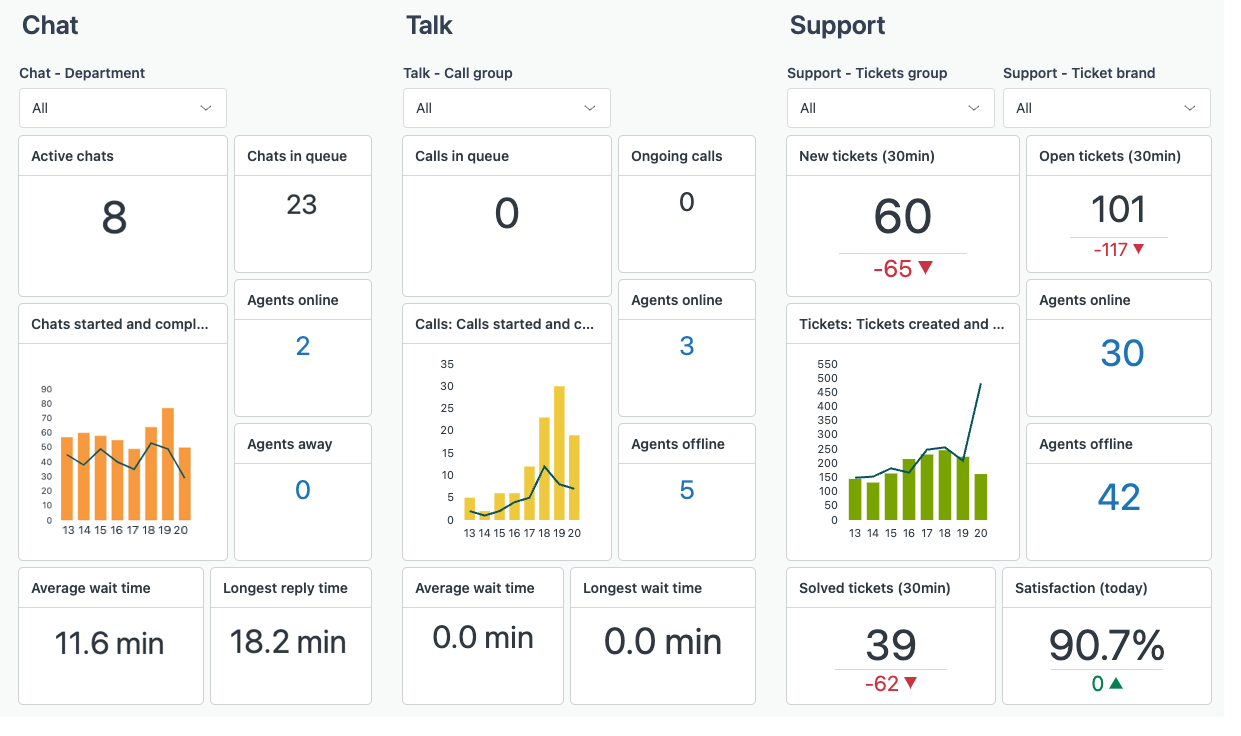Open the Chat Department dropdown

click(122, 107)
